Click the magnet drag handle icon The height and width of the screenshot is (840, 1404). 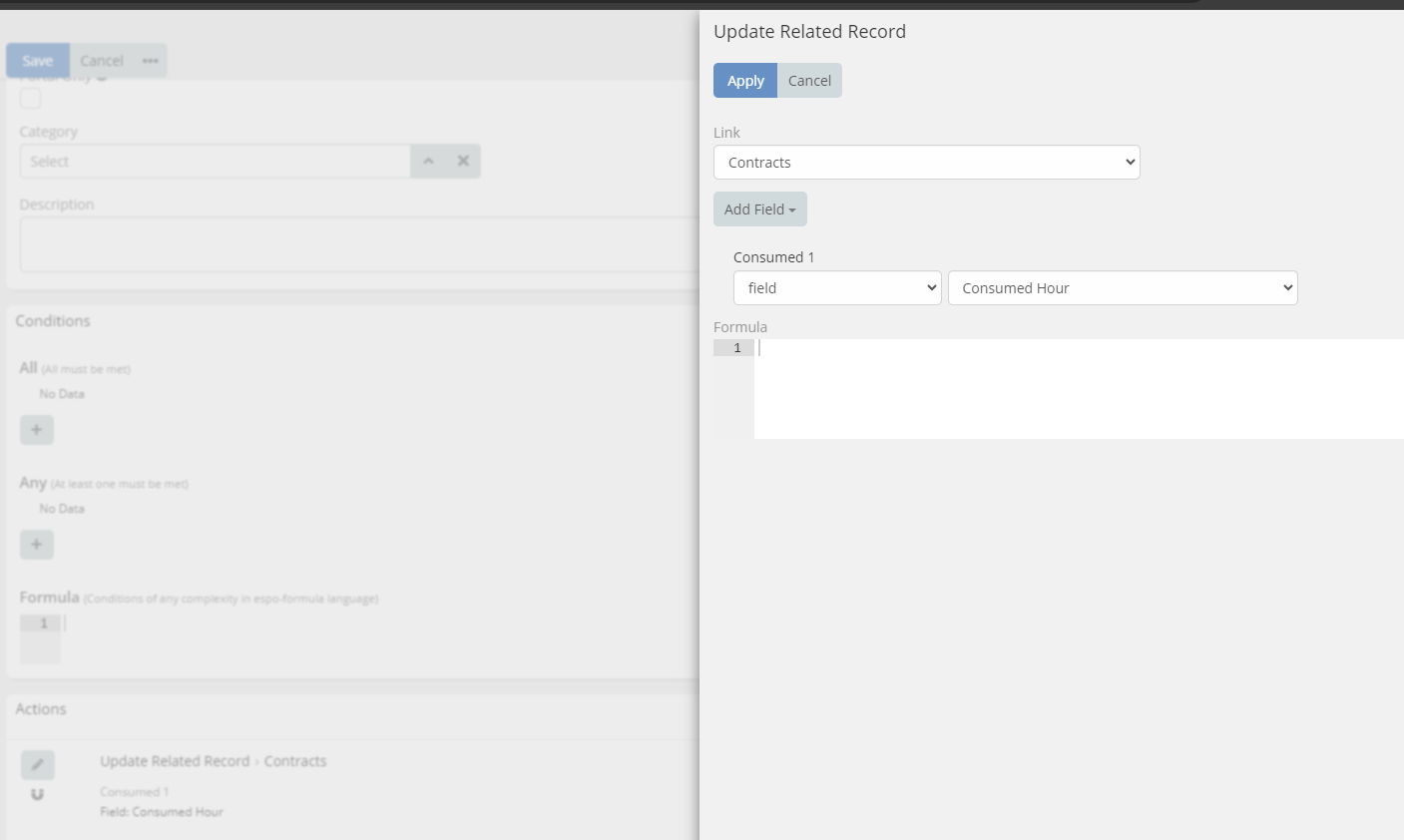[37, 794]
